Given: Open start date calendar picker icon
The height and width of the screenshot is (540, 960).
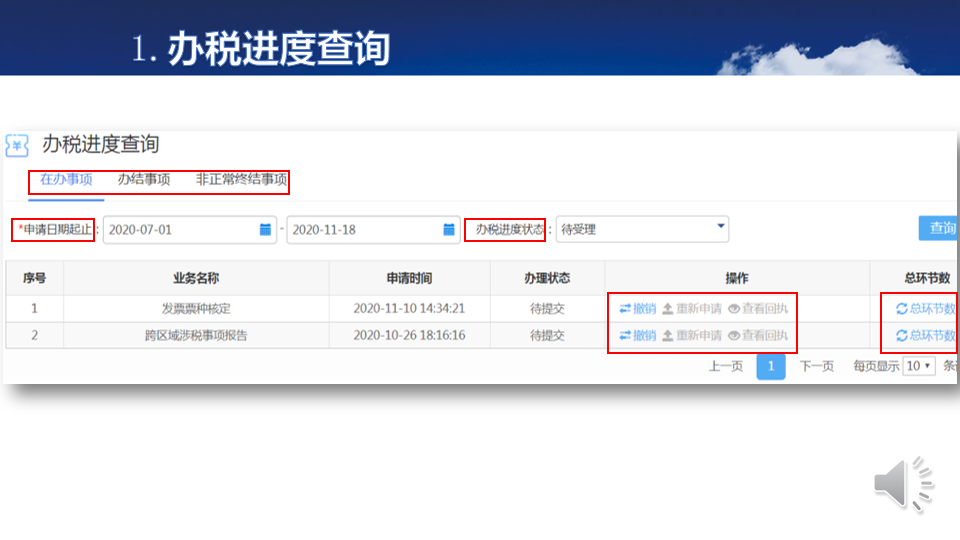Looking at the screenshot, I should click(265, 230).
